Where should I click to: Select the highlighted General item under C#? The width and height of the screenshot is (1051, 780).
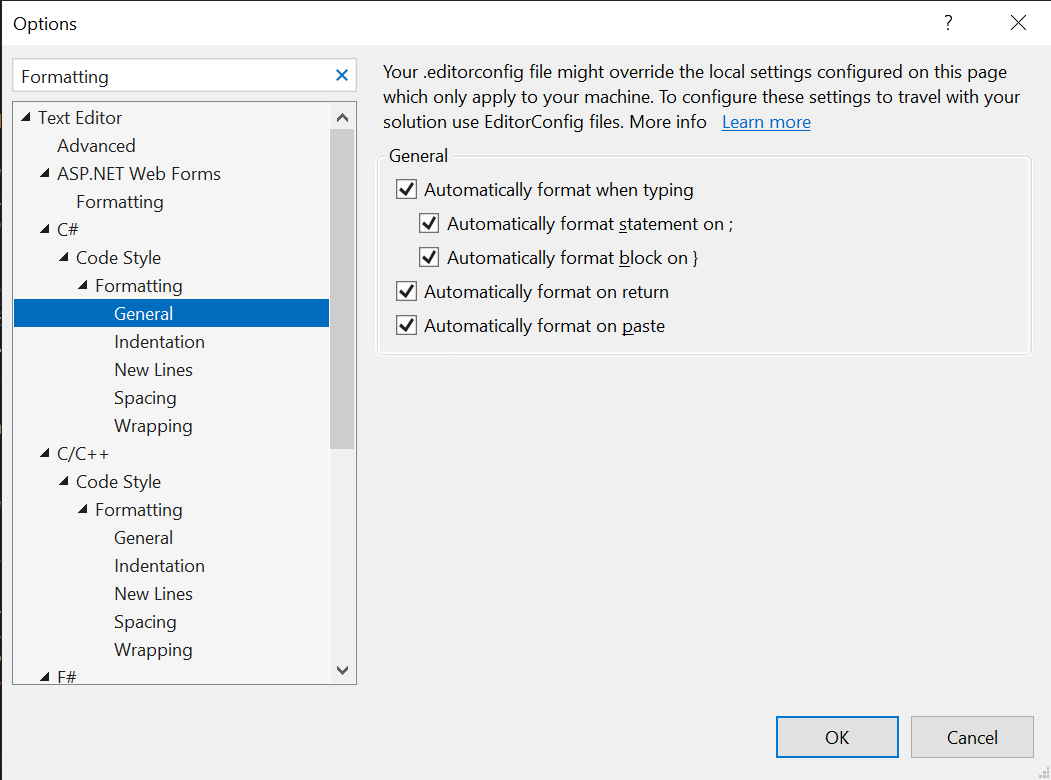(172, 314)
